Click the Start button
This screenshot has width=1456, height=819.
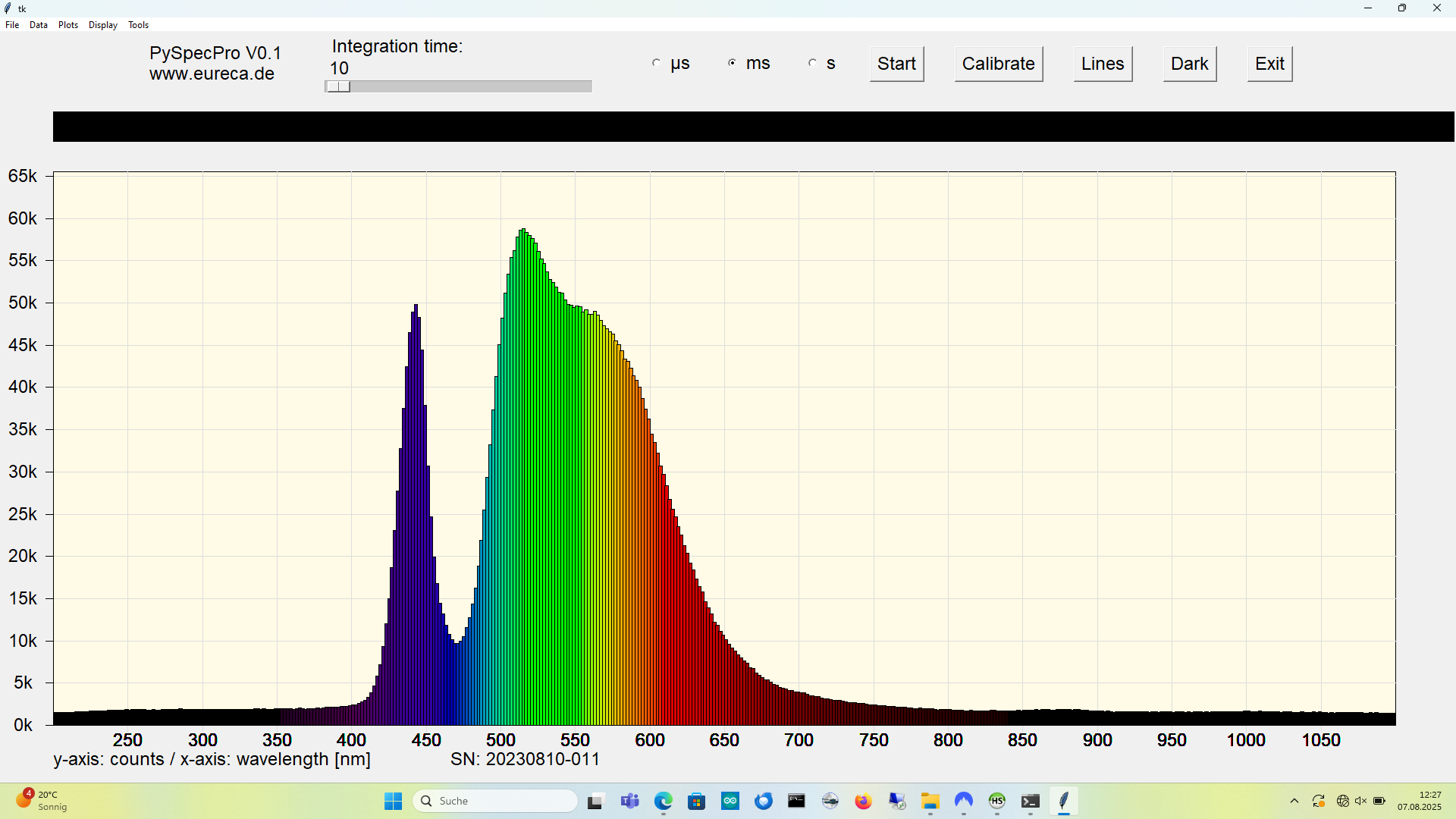coord(896,64)
